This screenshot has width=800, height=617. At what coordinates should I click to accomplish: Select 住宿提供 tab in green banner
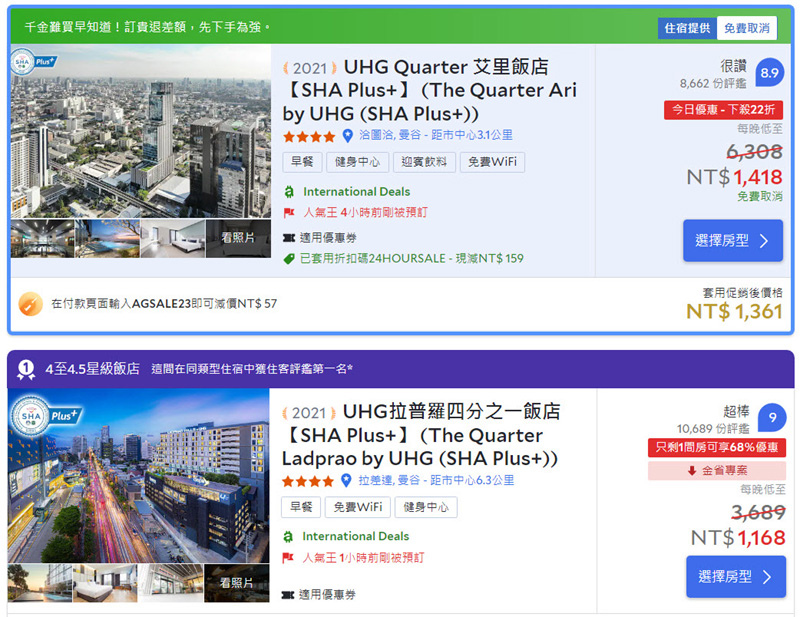click(x=687, y=28)
